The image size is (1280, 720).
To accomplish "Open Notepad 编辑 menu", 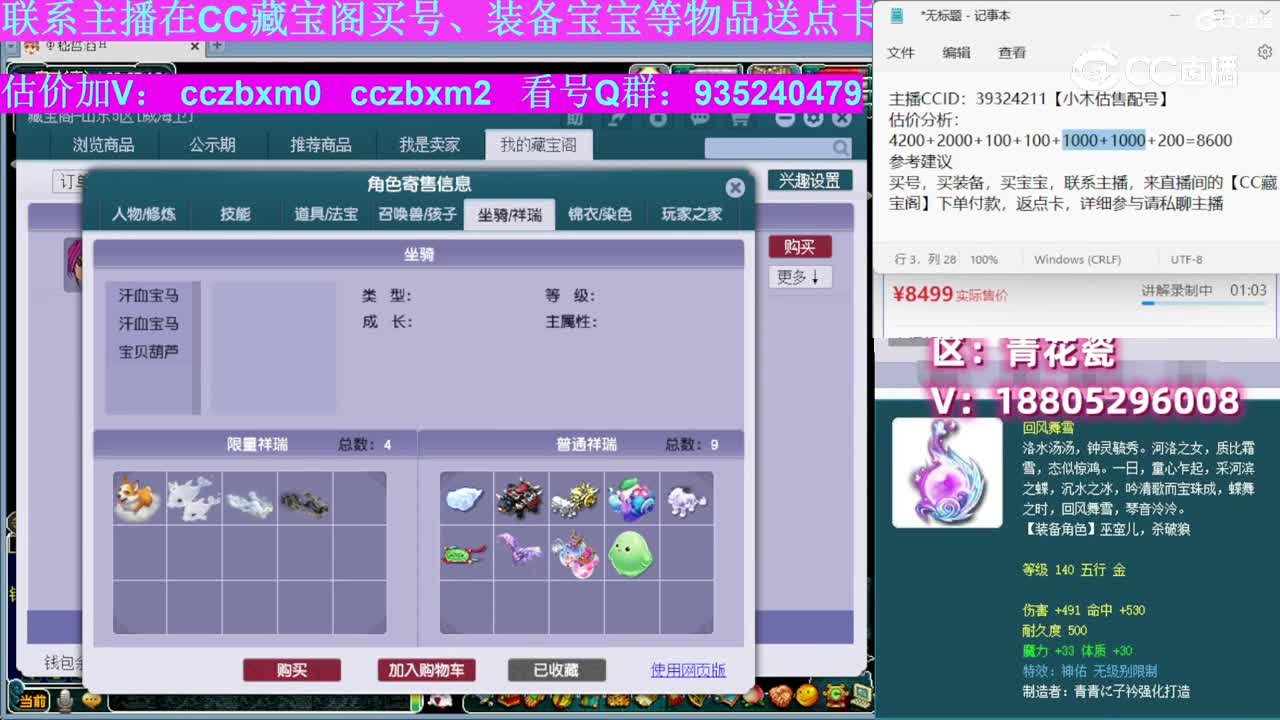I will (x=957, y=53).
